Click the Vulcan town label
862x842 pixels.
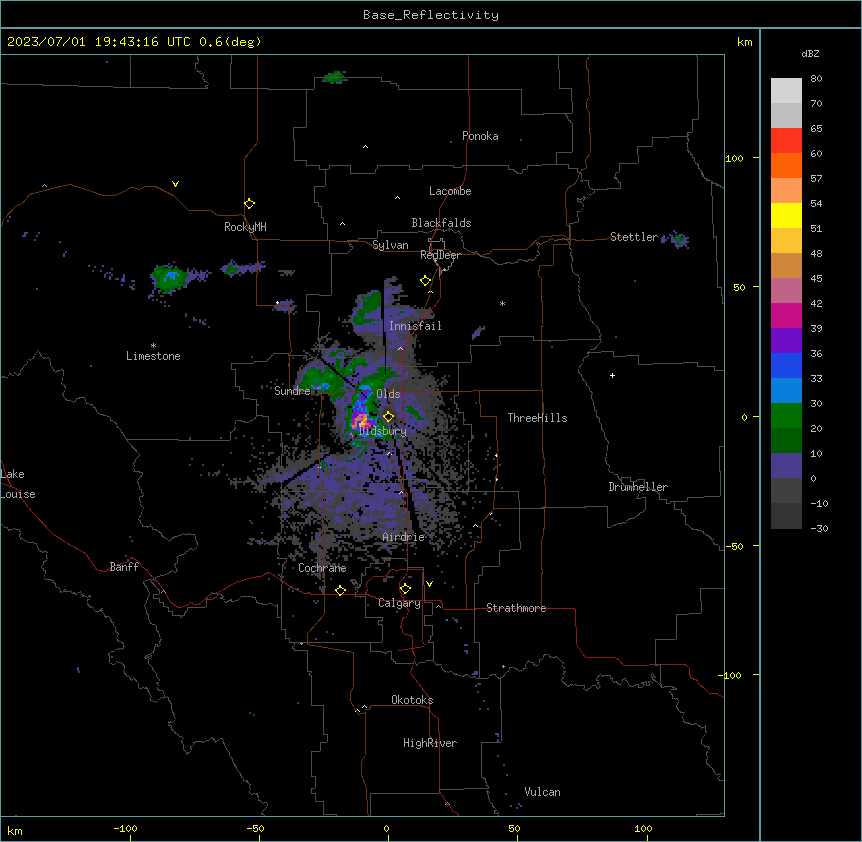542,792
